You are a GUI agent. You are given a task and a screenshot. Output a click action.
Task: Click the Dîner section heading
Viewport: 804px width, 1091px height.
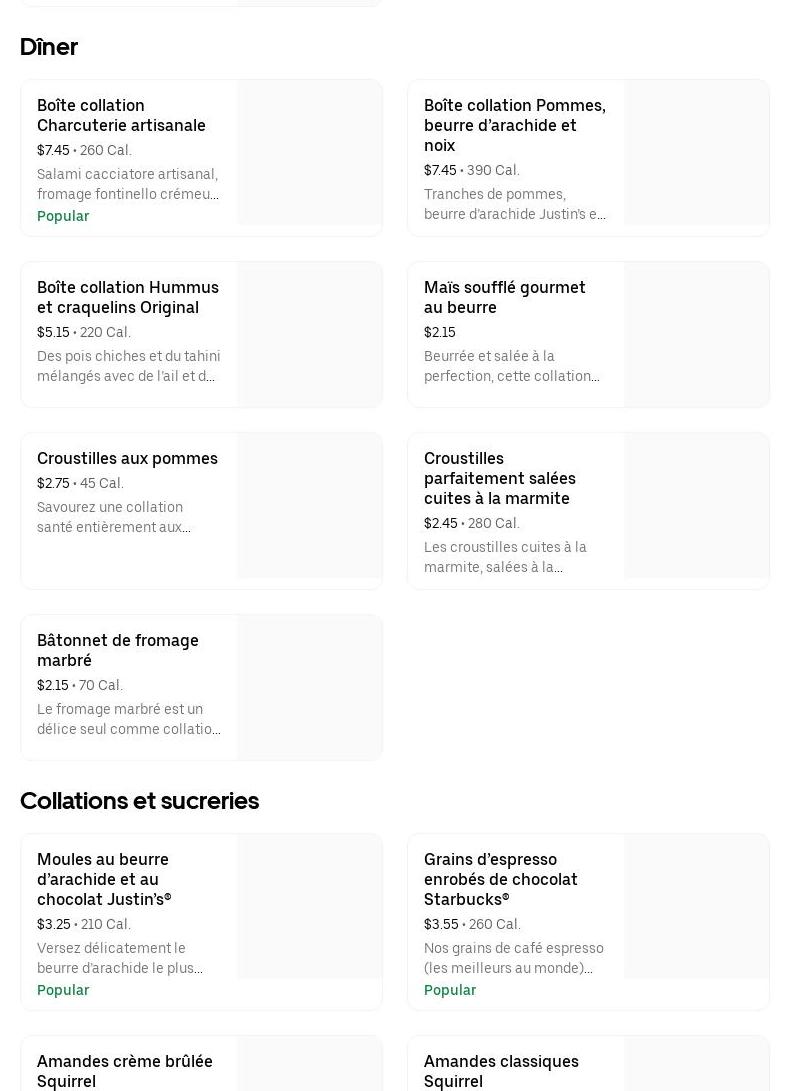point(49,47)
